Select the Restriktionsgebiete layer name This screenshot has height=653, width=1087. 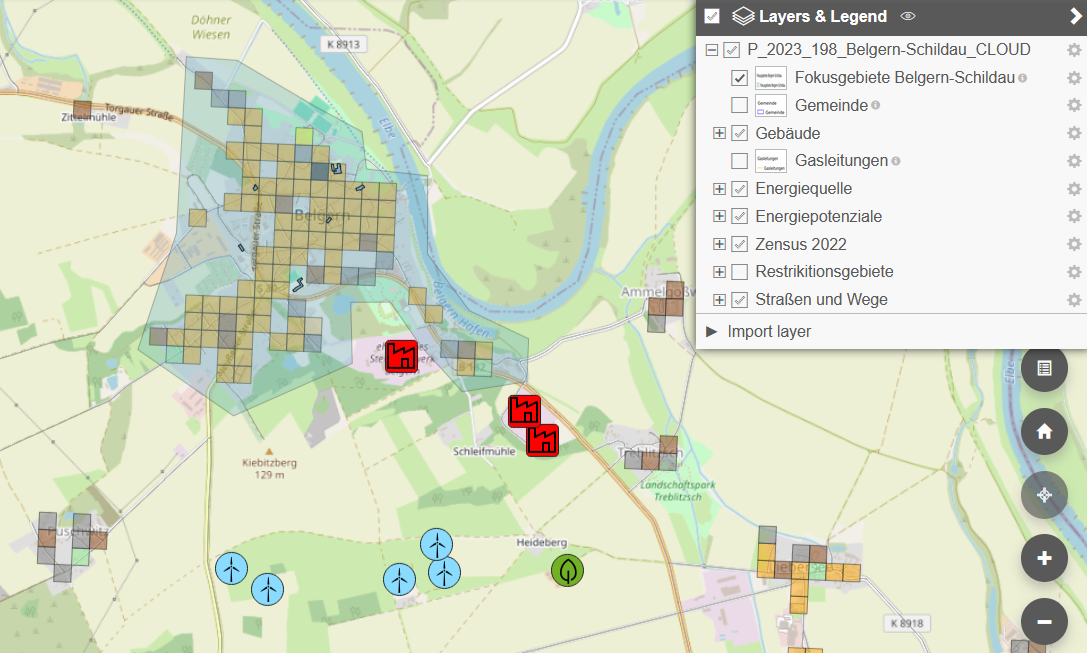(x=824, y=272)
